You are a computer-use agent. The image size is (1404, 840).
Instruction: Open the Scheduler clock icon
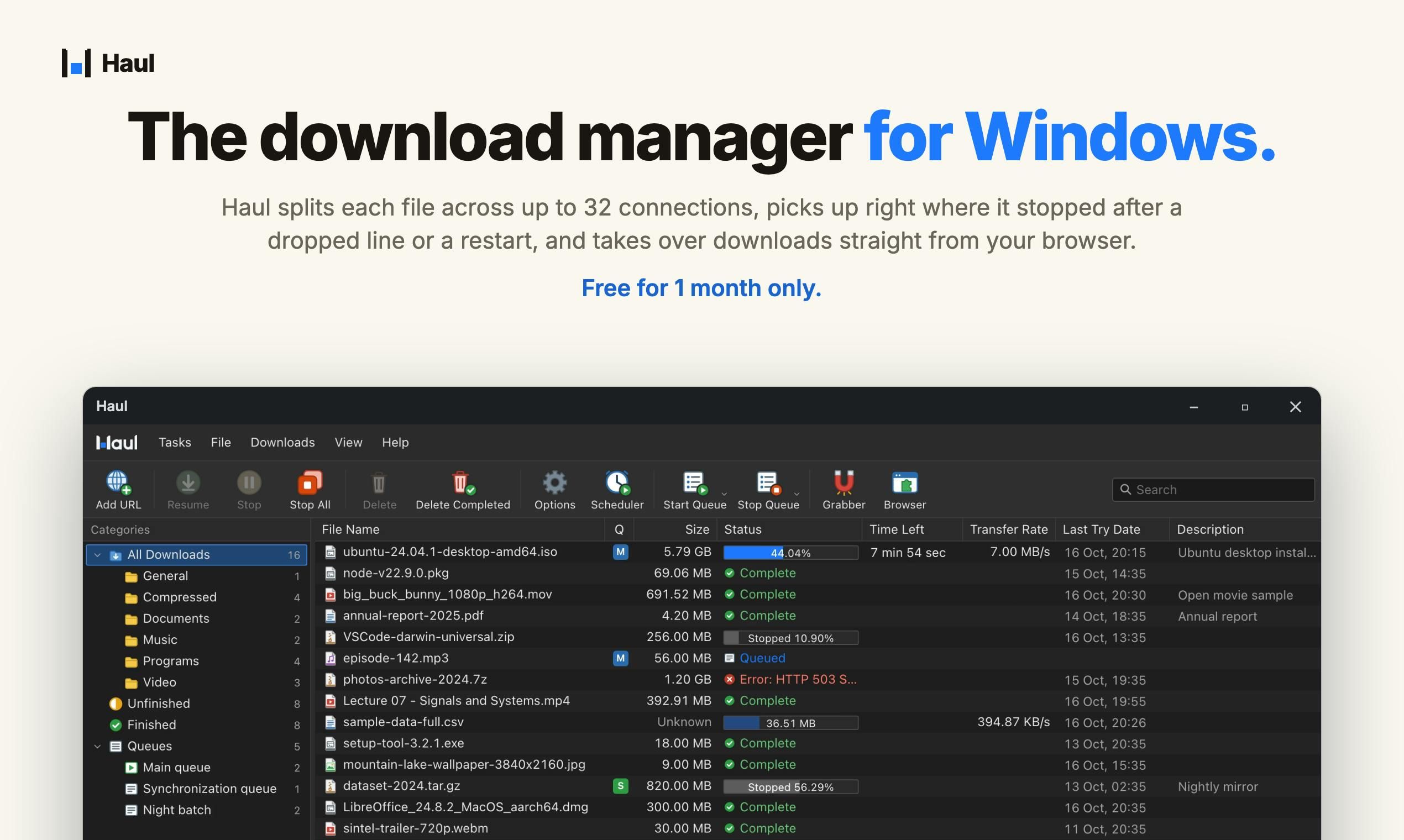pos(617,483)
